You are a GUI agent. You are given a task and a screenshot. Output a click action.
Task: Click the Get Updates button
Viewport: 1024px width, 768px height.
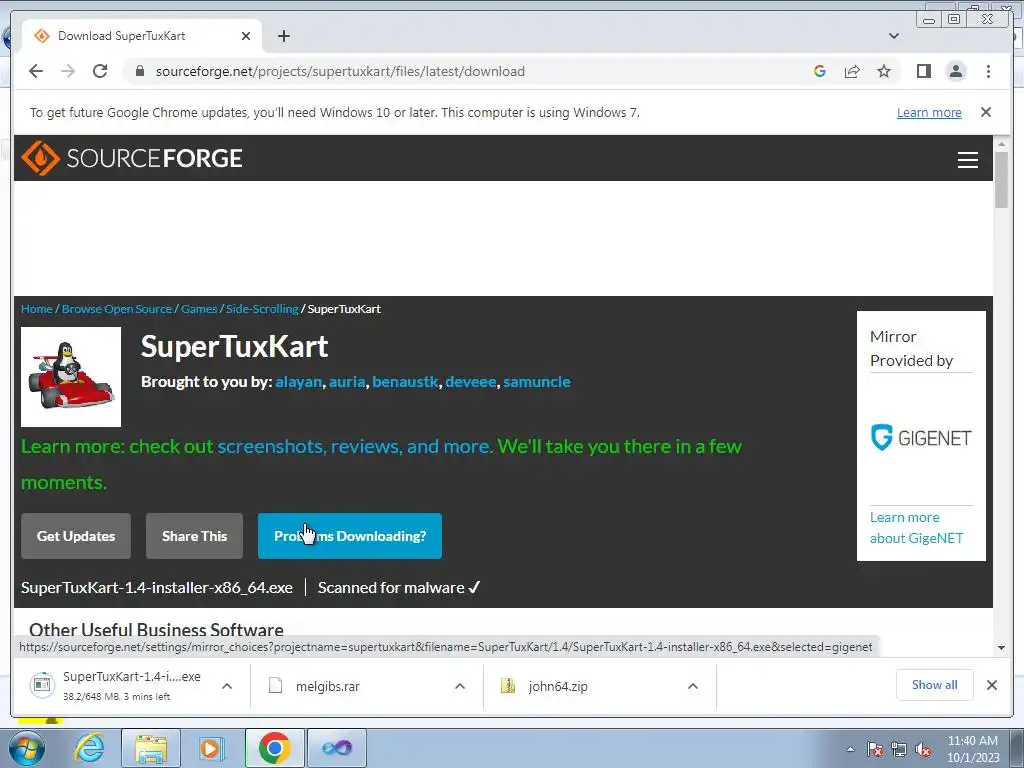click(x=76, y=536)
